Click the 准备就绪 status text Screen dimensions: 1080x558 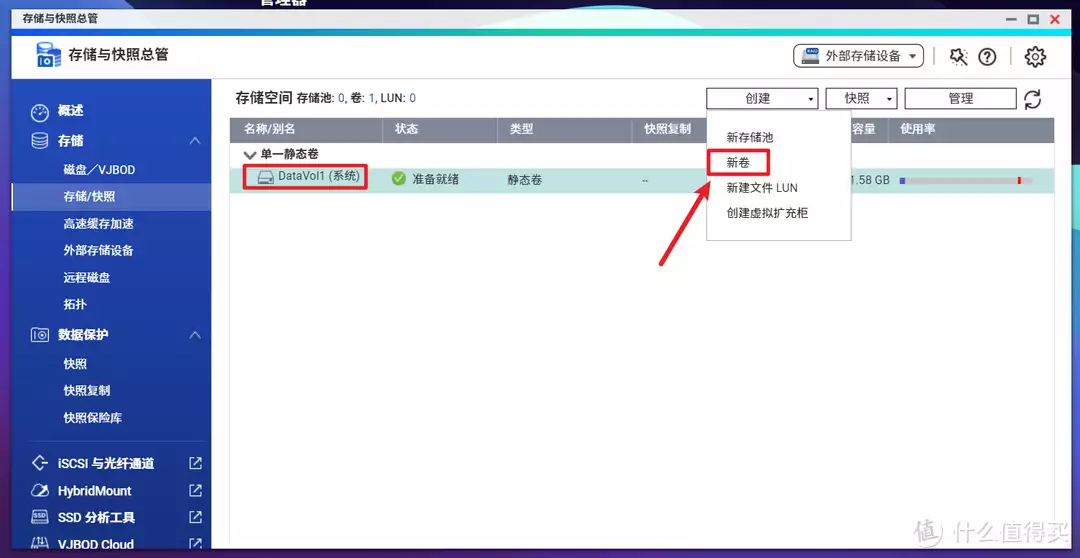click(435, 180)
